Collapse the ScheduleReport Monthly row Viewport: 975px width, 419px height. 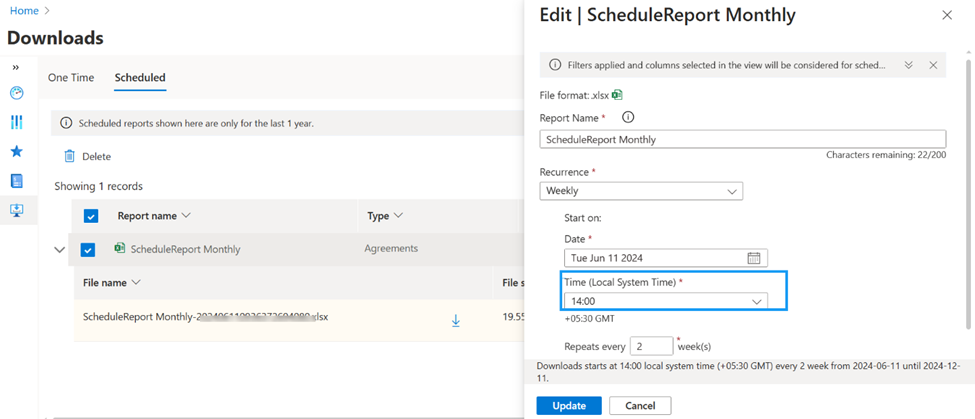(60, 249)
